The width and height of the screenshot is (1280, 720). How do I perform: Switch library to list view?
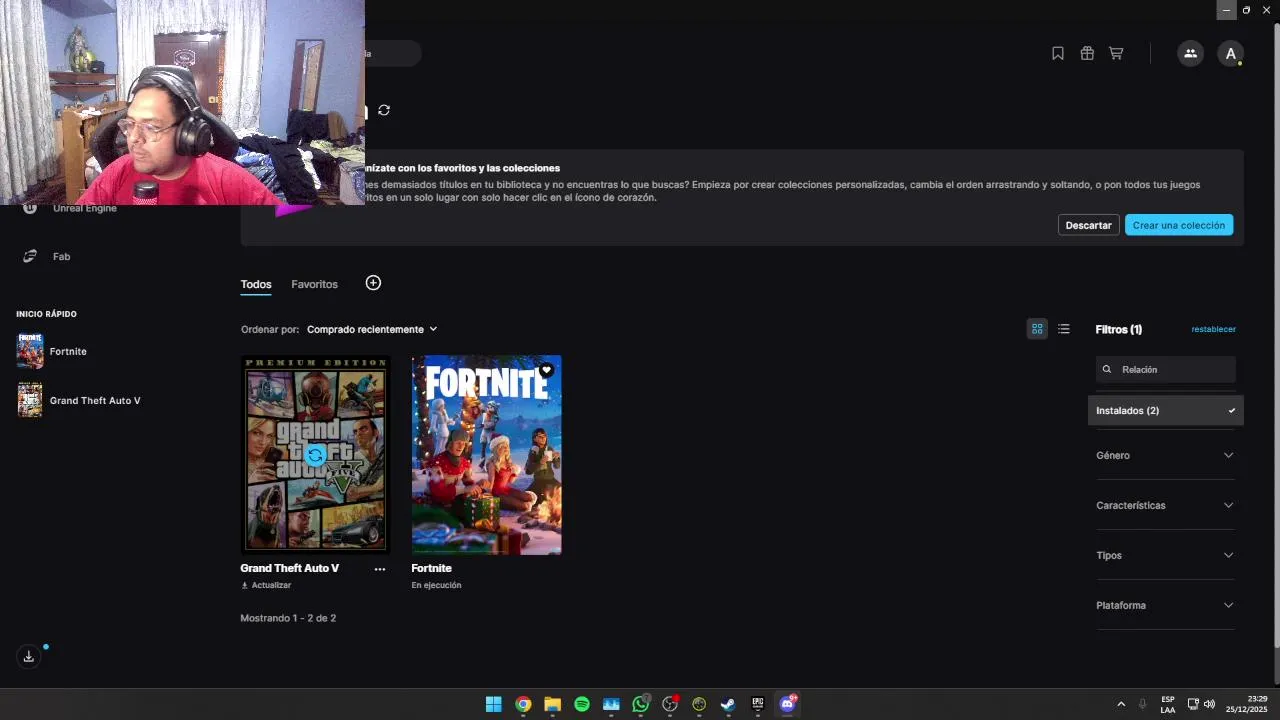coord(1064,329)
